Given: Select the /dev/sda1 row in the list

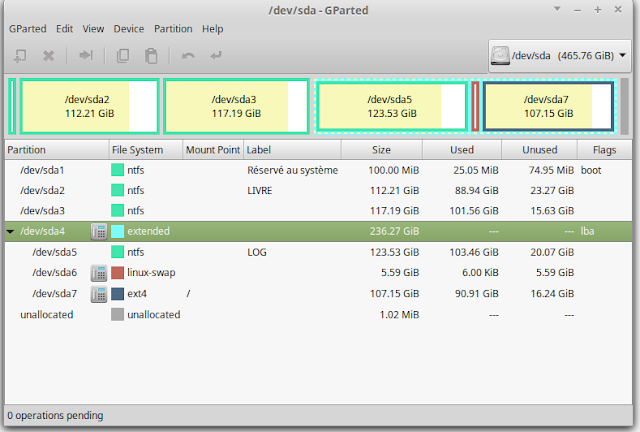Looking at the screenshot, I should point(318,170).
